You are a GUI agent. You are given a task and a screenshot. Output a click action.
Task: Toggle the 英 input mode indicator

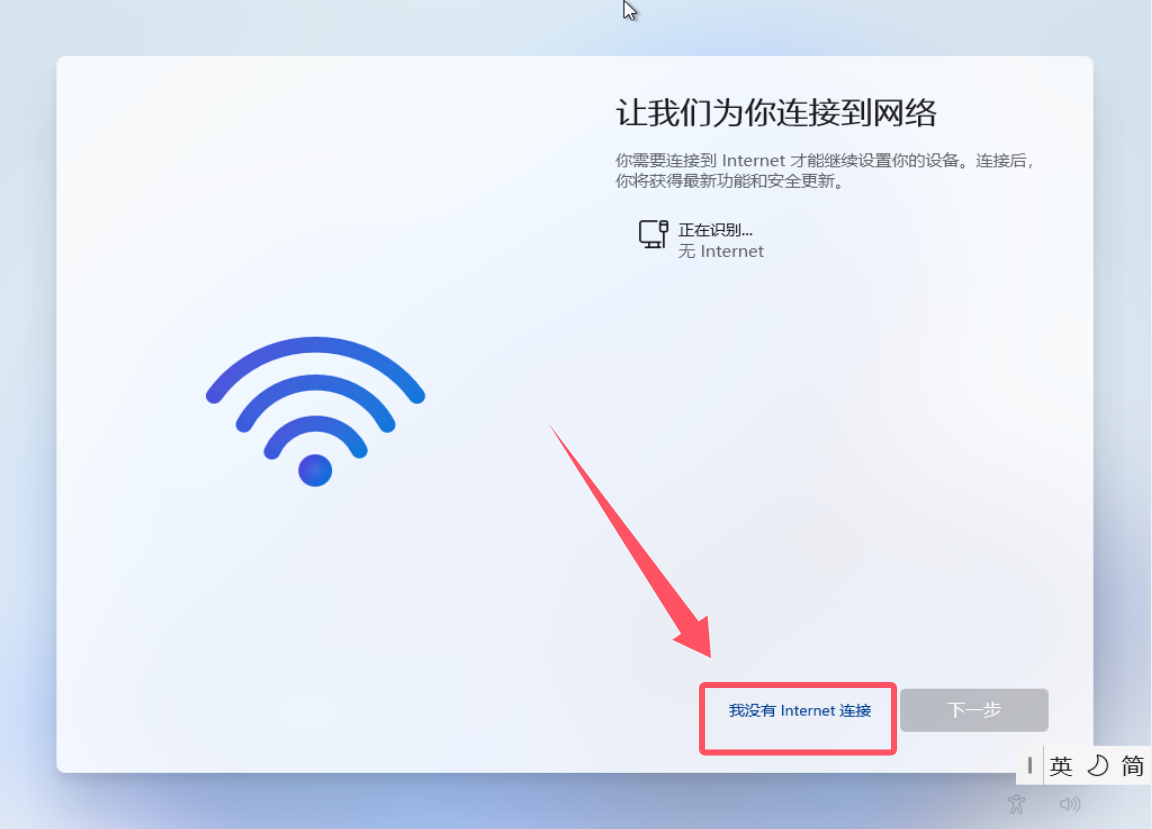coord(1060,766)
